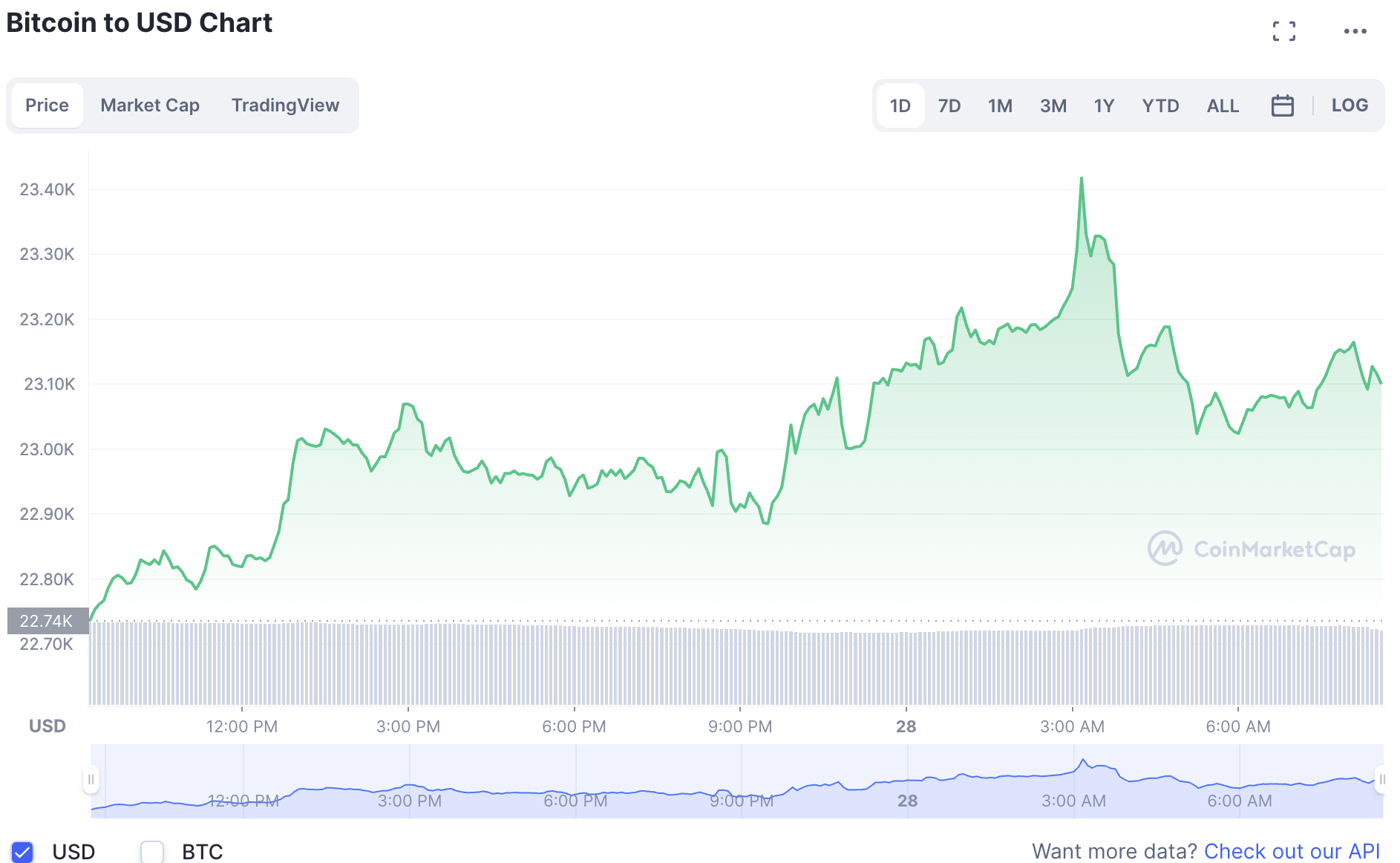Select the ALL time range
Image resolution: width=1400 pixels, height=863 pixels.
point(1223,105)
